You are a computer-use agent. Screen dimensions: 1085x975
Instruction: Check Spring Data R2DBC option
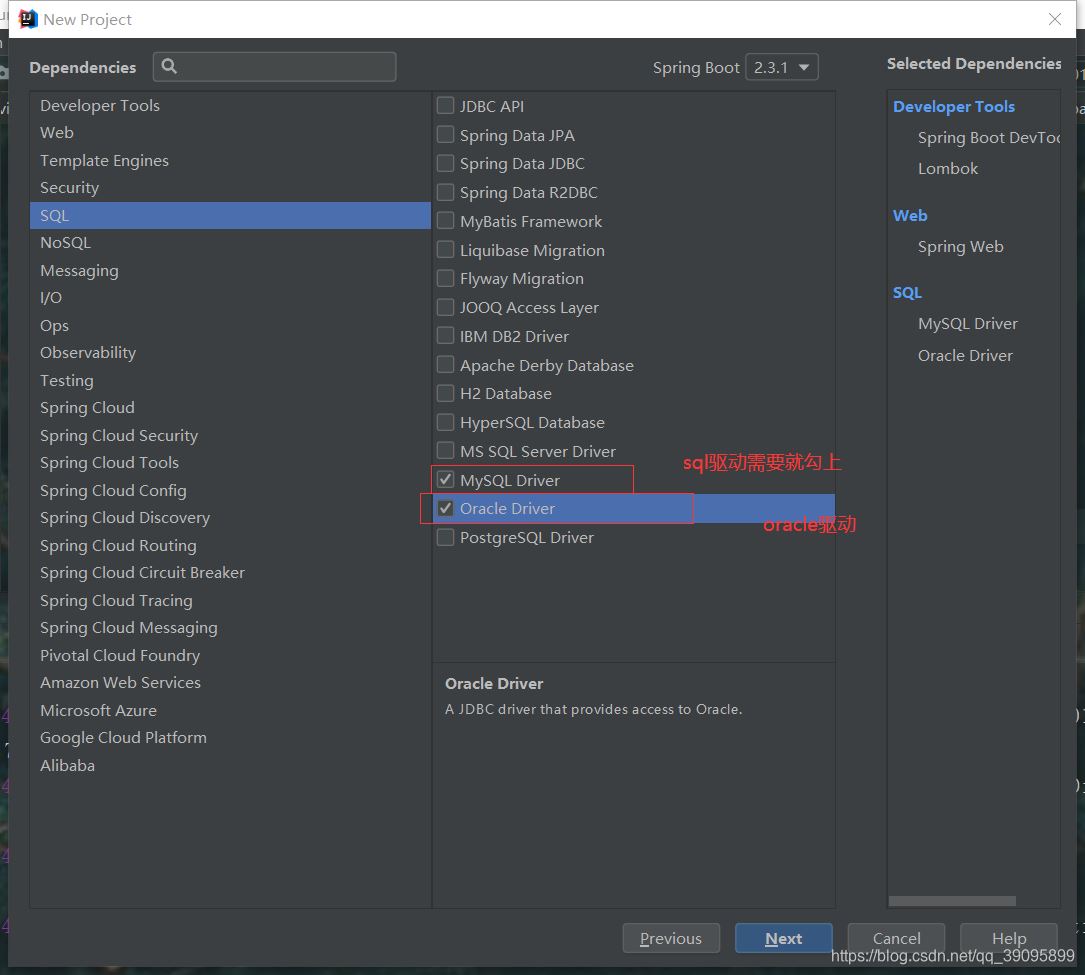pyautogui.click(x=446, y=192)
